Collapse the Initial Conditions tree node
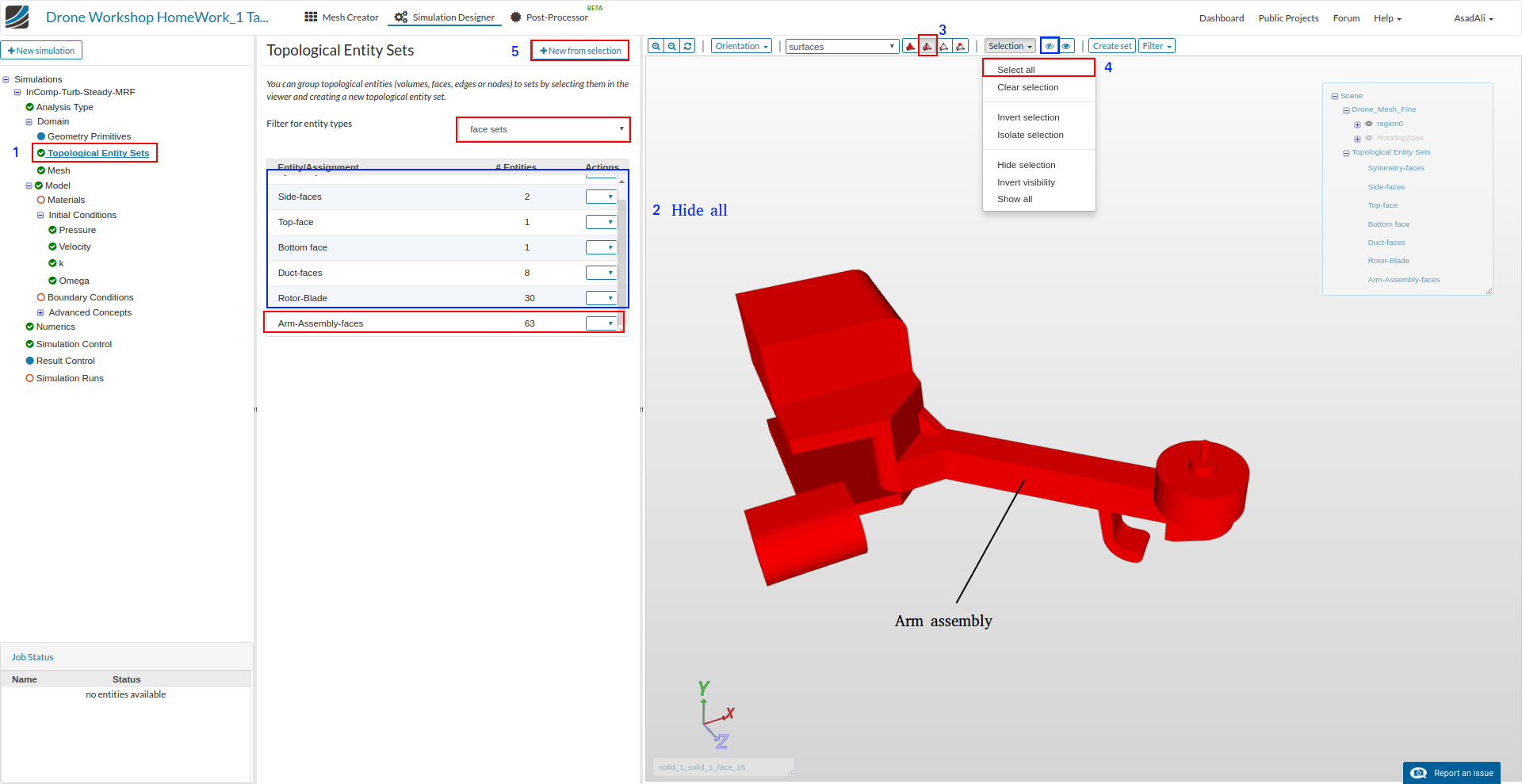This screenshot has height=784, width=1522. [x=40, y=215]
